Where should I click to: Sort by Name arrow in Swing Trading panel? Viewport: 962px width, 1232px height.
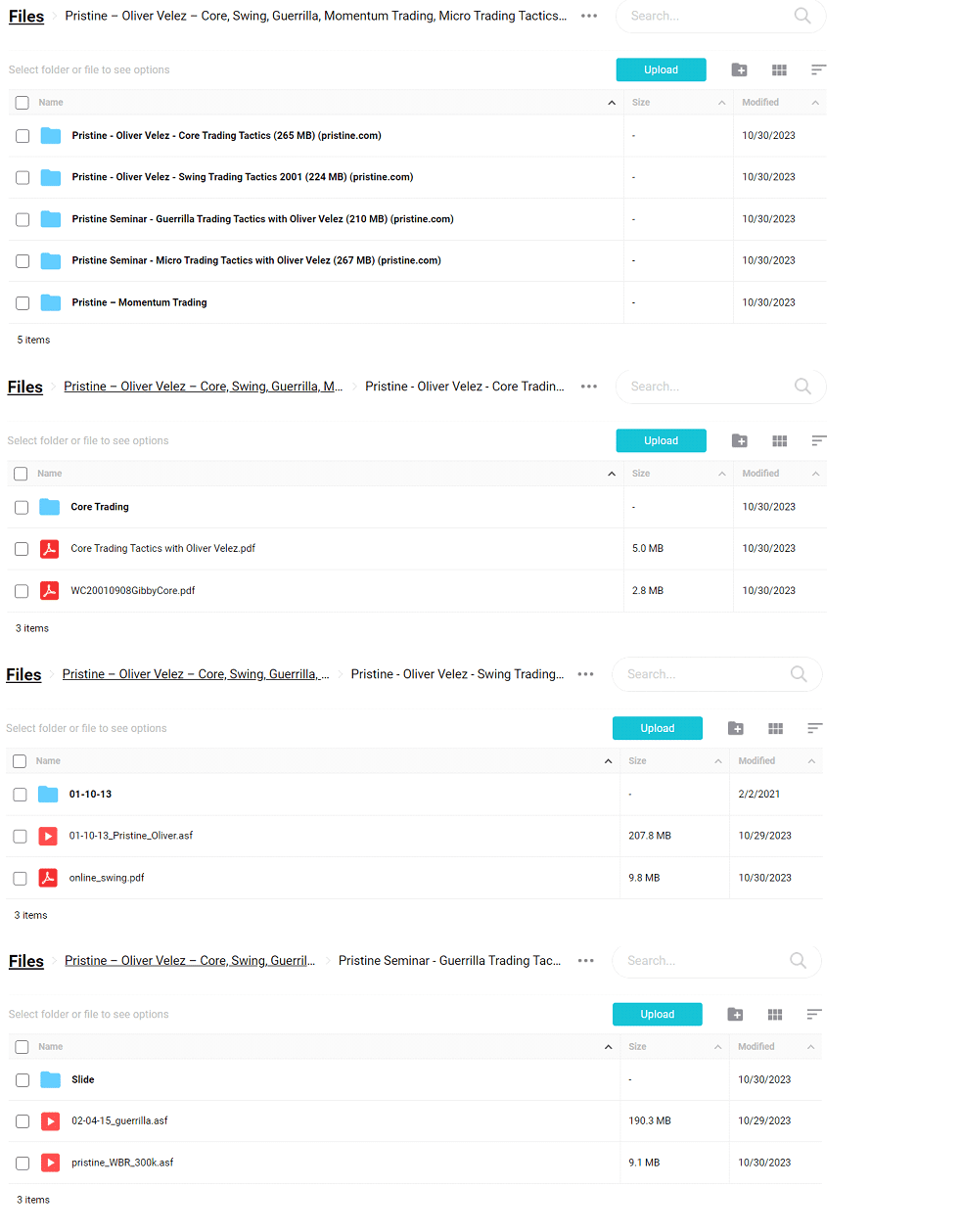(608, 761)
